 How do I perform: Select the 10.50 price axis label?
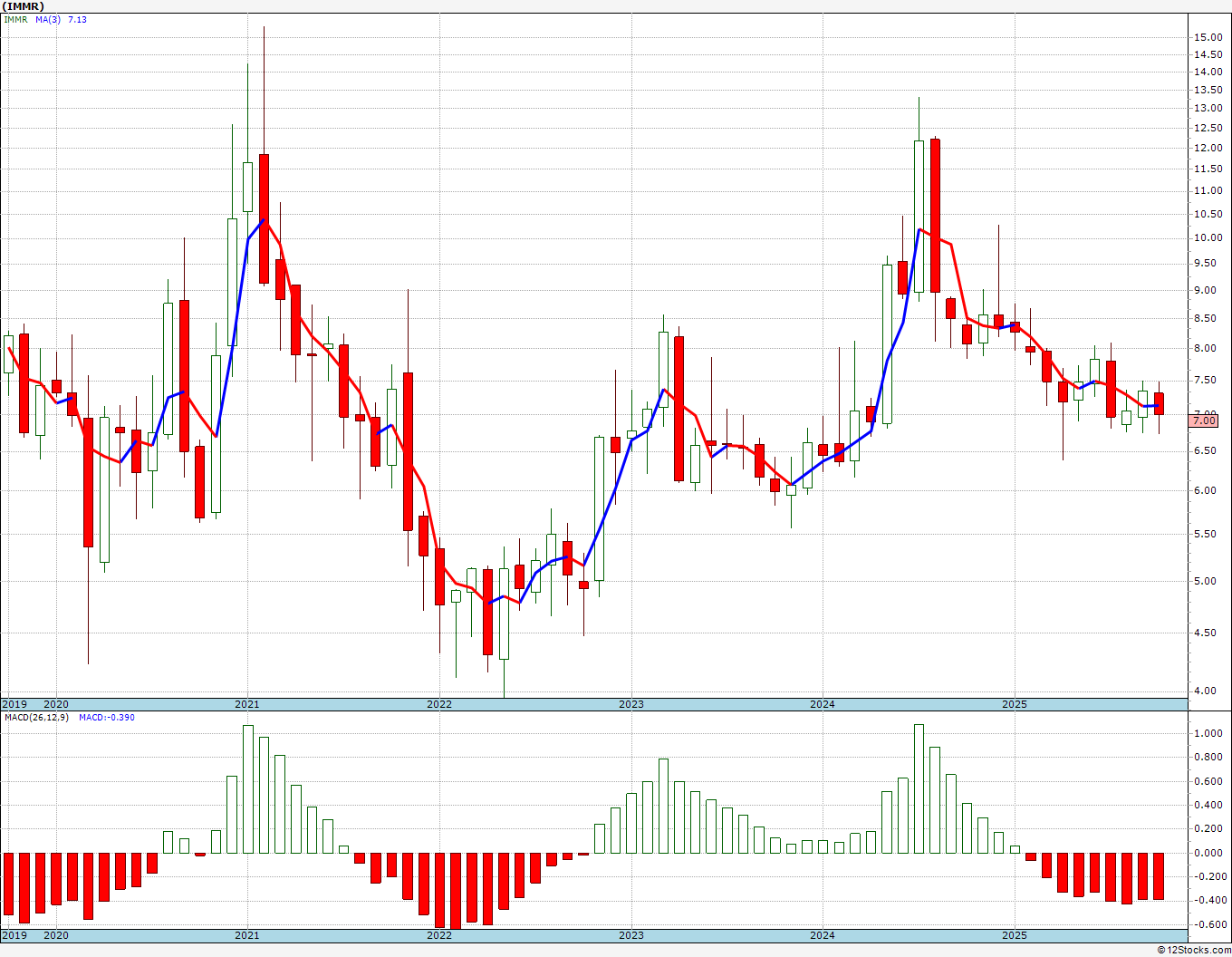pos(1208,214)
